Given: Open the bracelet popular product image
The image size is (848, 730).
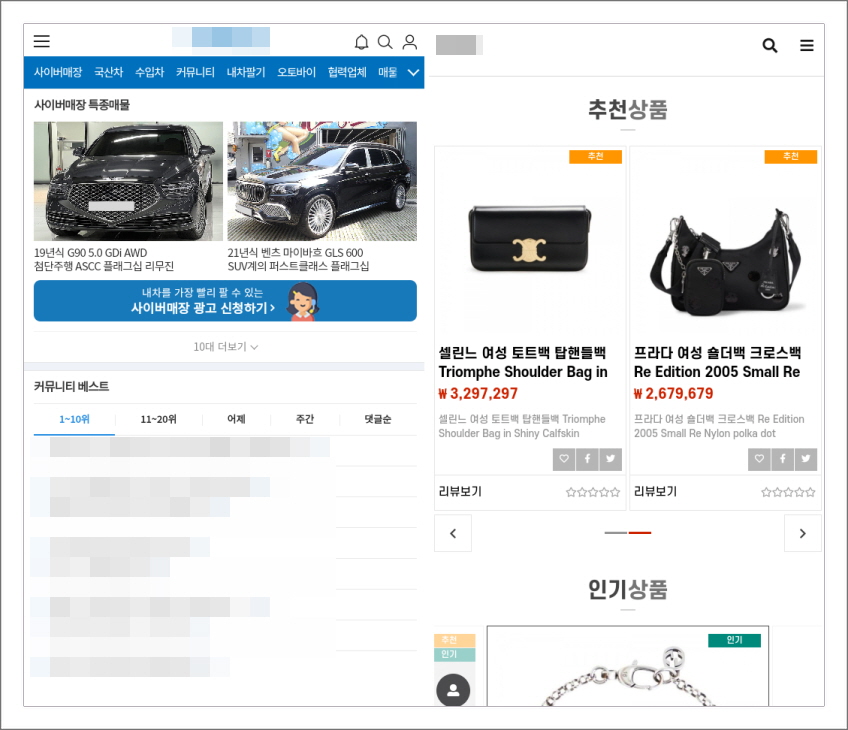Looking at the screenshot, I should (x=628, y=667).
